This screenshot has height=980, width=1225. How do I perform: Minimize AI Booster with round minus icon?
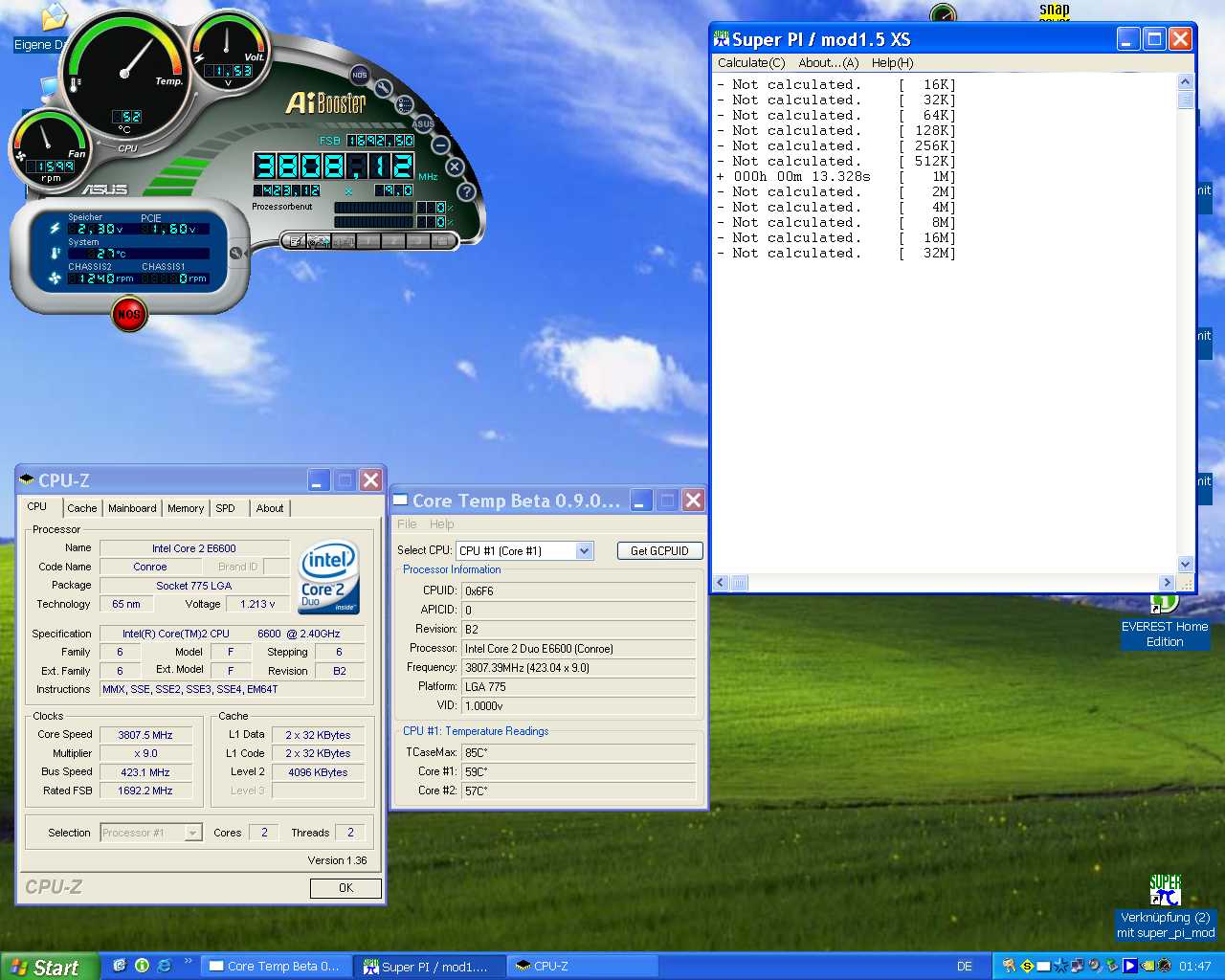click(440, 145)
